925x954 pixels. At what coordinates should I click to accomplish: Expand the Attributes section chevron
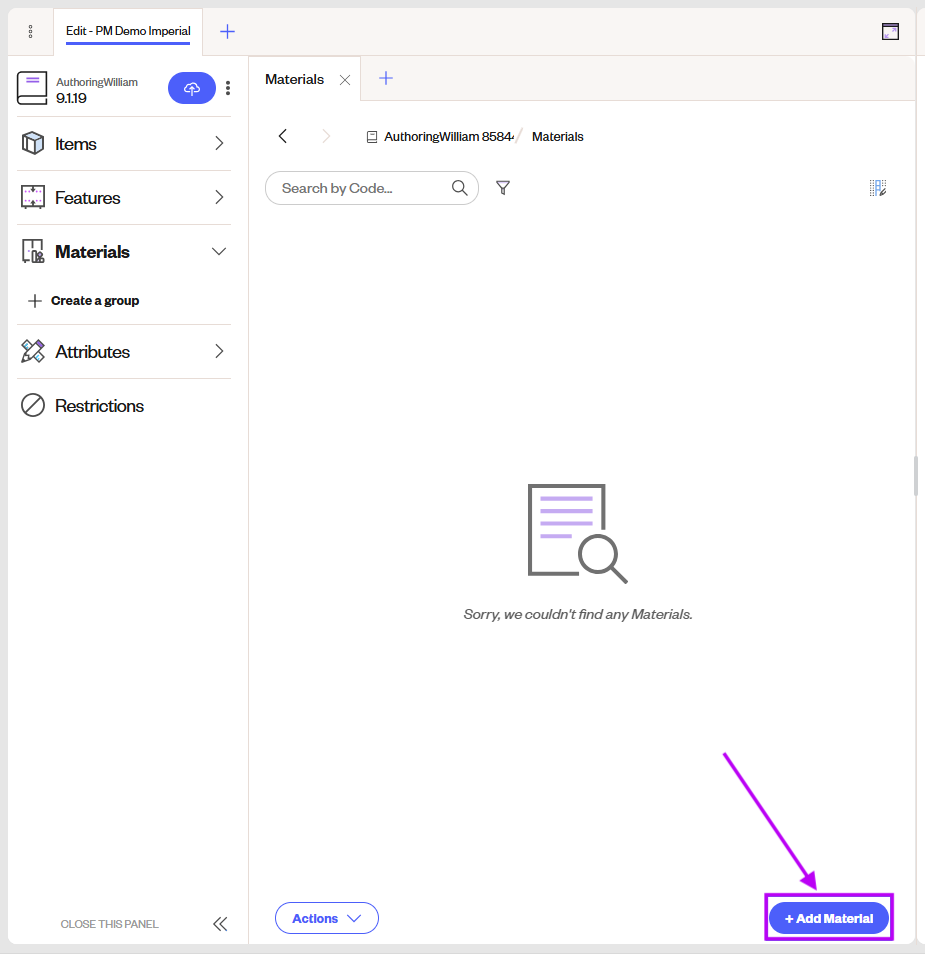tap(219, 351)
